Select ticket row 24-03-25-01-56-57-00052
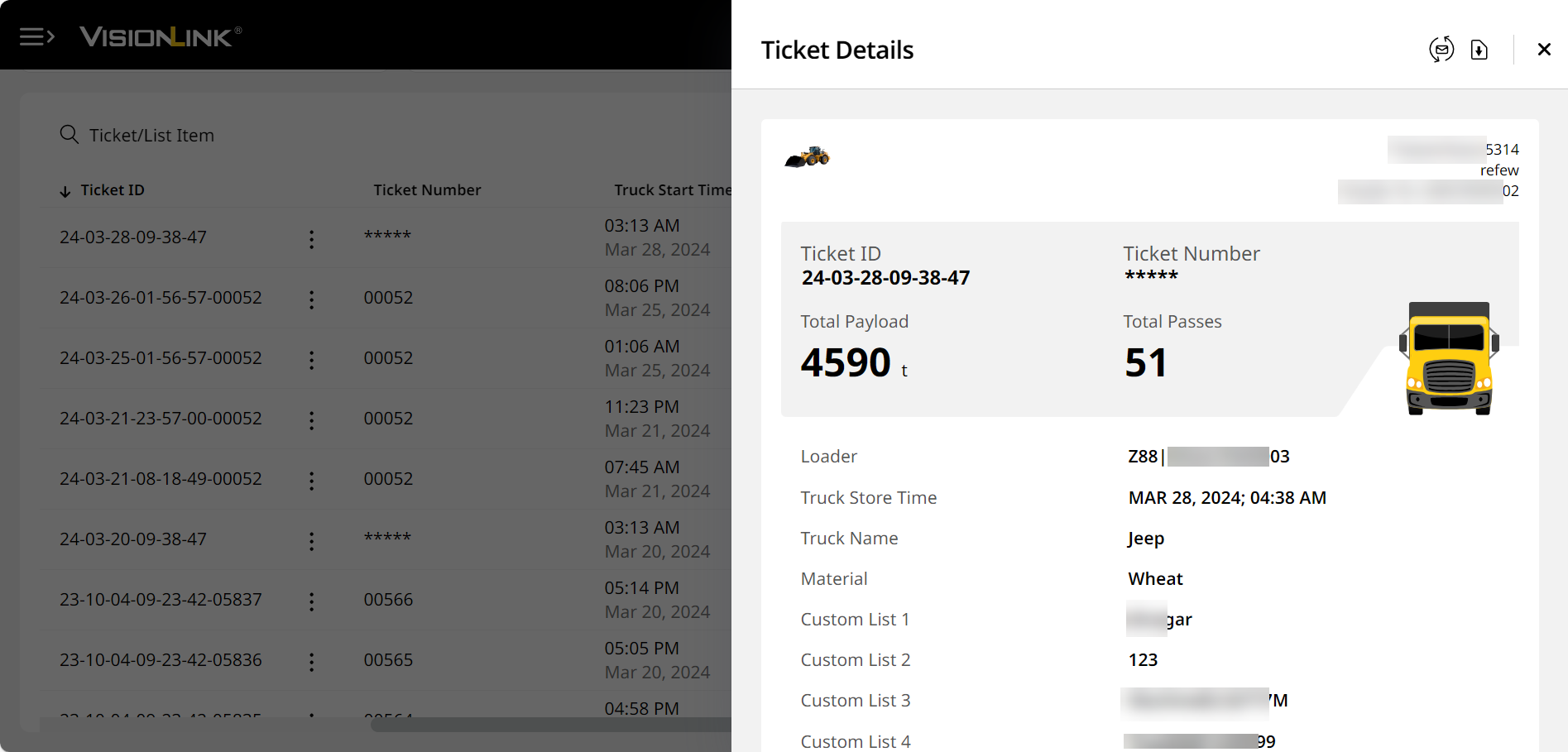The width and height of the screenshot is (1568, 752). (x=161, y=358)
